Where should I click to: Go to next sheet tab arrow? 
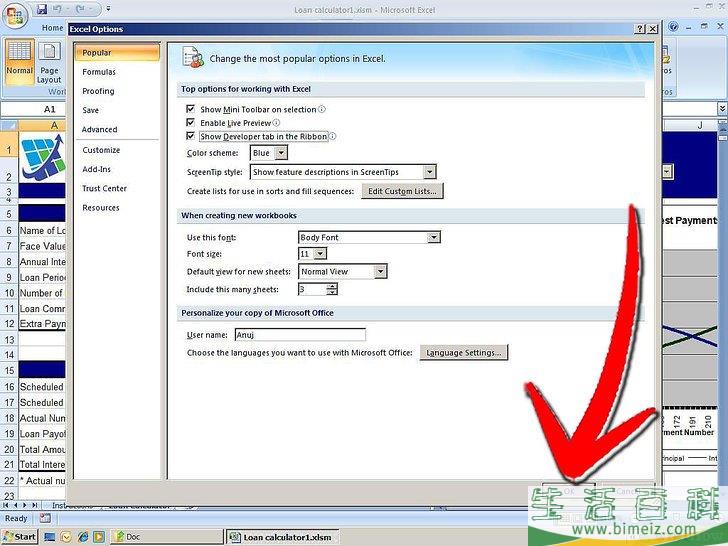[25, 505]
